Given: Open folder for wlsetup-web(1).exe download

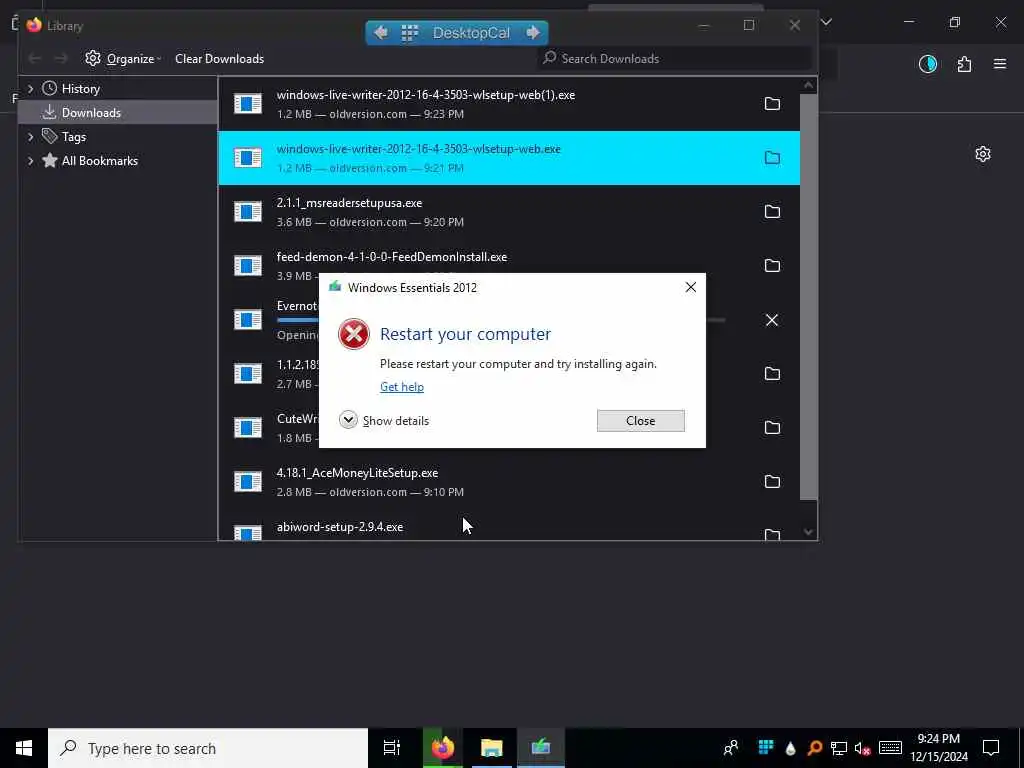Looking at the screenshot, I should point(772,104).
